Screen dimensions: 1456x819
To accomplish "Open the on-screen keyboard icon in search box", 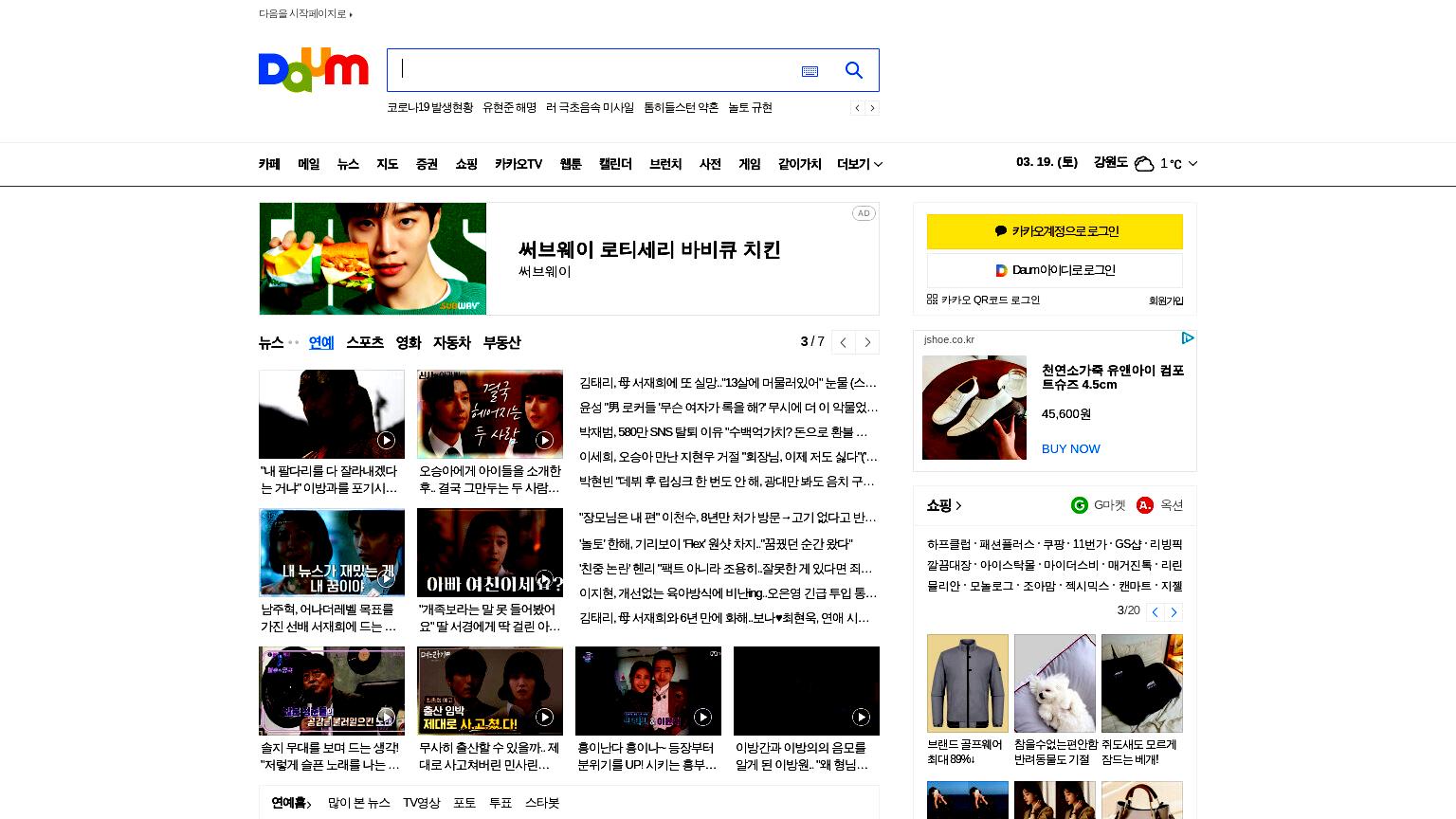I will tap(810, 71).
